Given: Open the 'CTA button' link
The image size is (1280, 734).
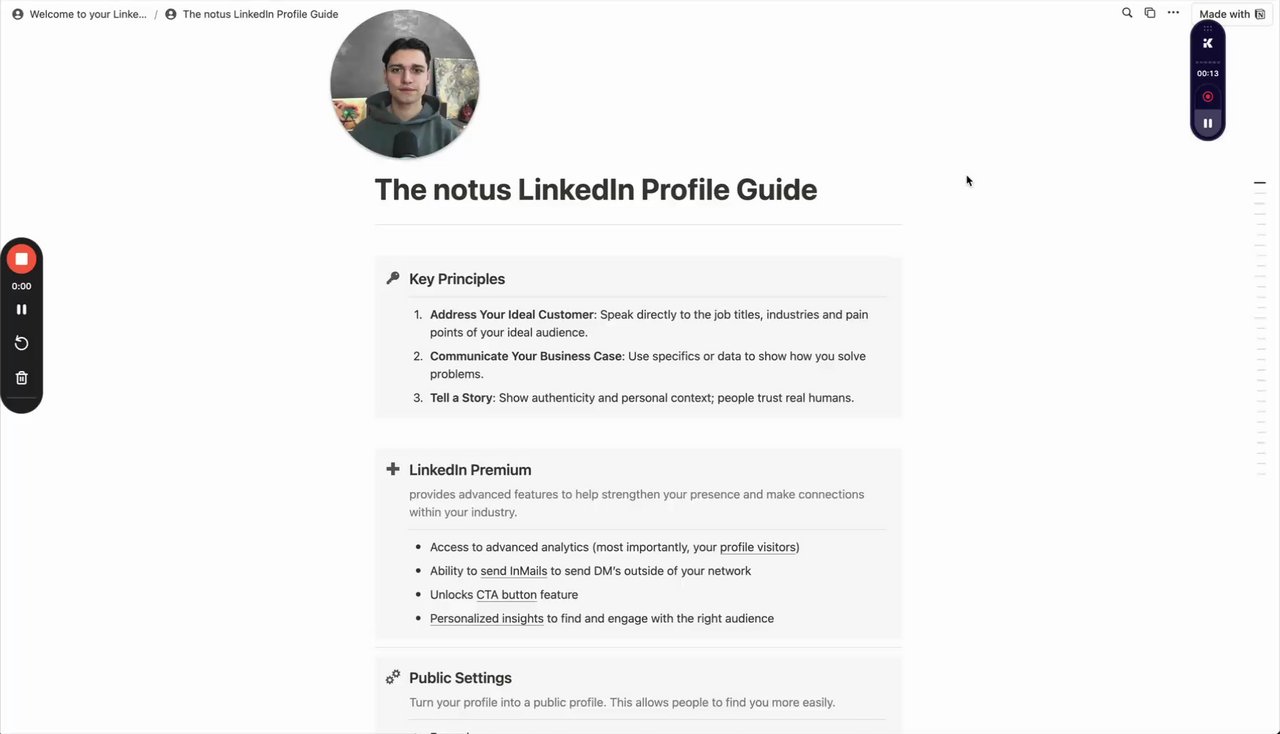Looking at the screenshot, I should coord(506,595).
